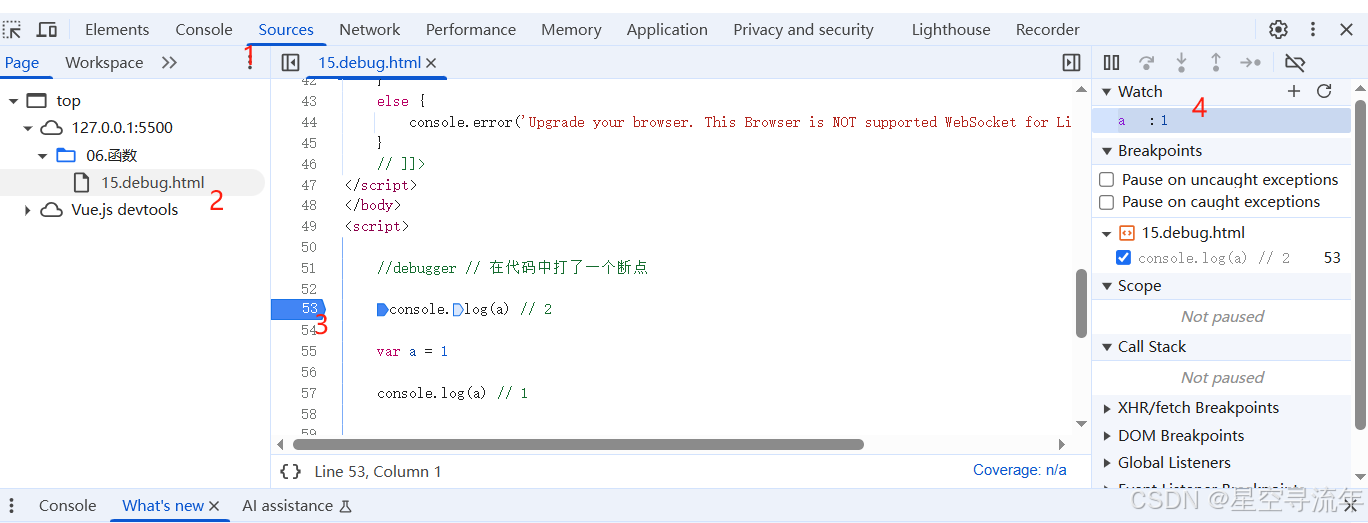The image size is (1368, 523).
Task: Open the Lighthouse tab
Action: pos(951,29)
